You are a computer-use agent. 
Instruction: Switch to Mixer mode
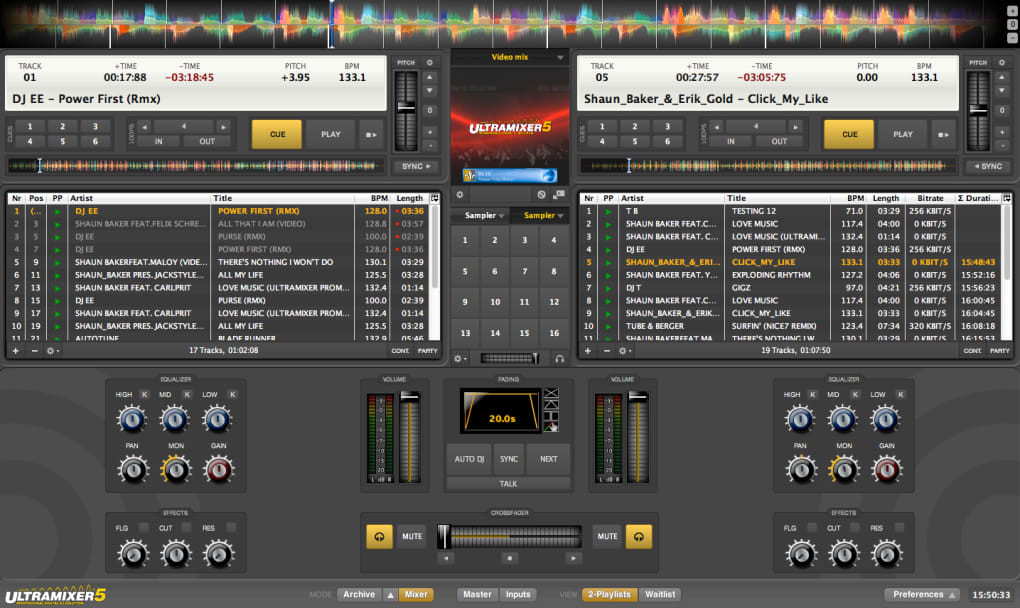tap(416, 594)
